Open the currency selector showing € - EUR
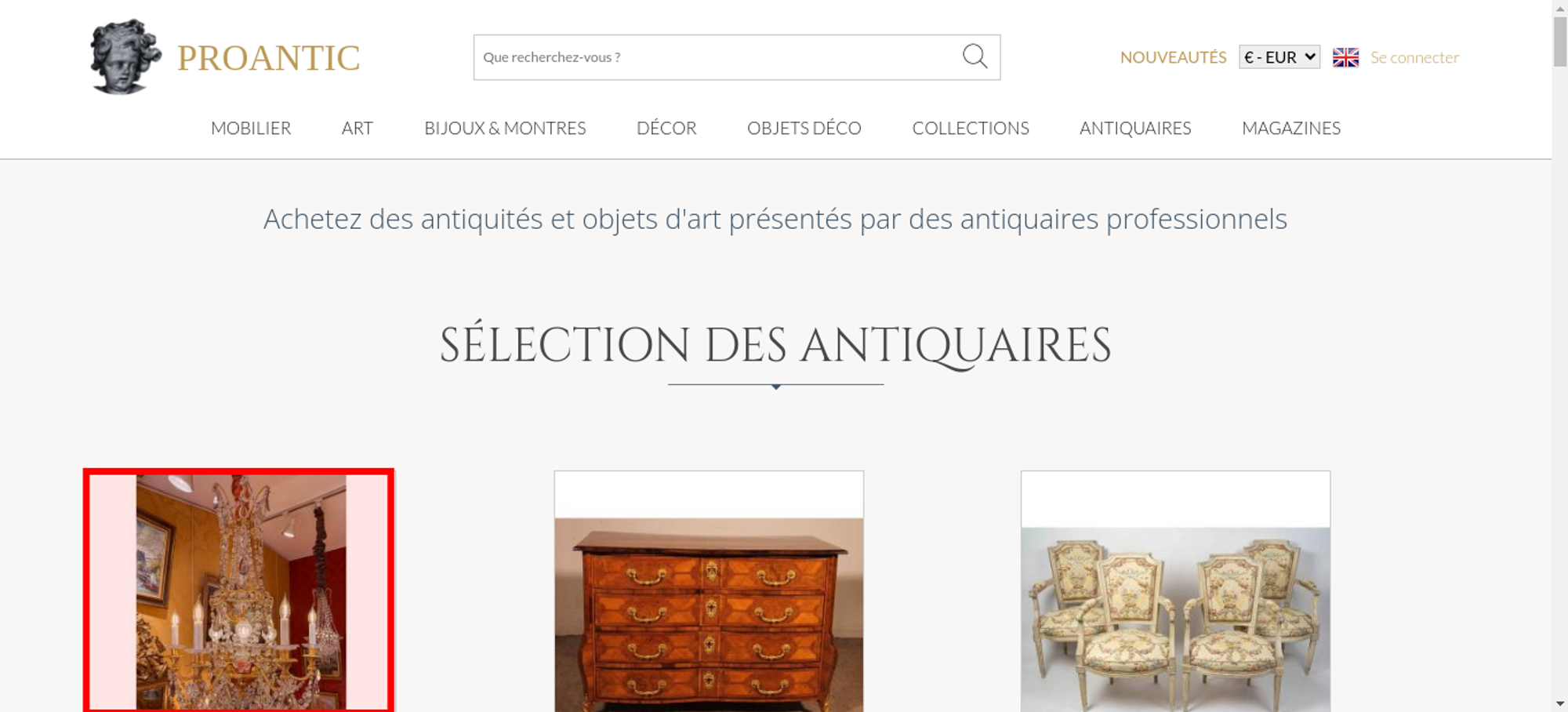The image size is (1568, 712). point(1279,57)
